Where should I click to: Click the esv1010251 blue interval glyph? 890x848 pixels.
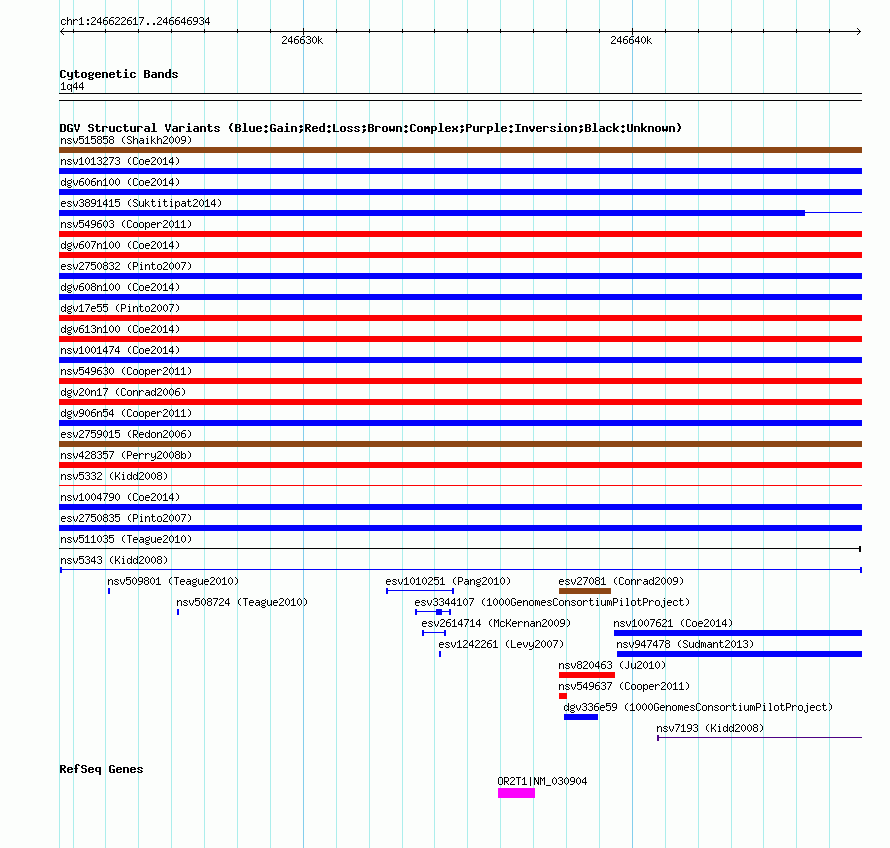tap(419, 591)
